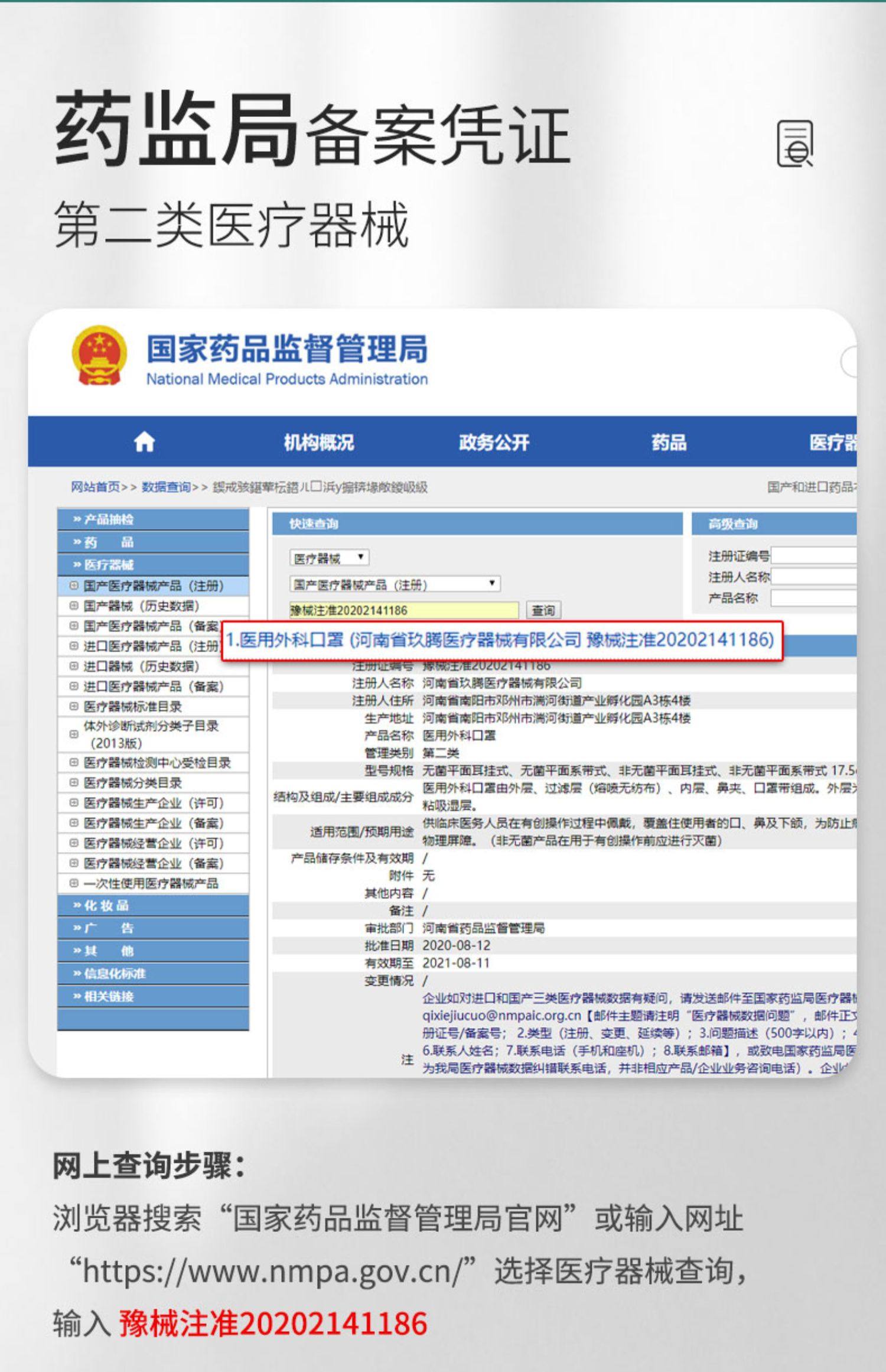Viewport: 886px width, 1372px height.
Task: Click the qixiejiucuo@nmpaic.org.cn email text
Action: (502, 1015)
